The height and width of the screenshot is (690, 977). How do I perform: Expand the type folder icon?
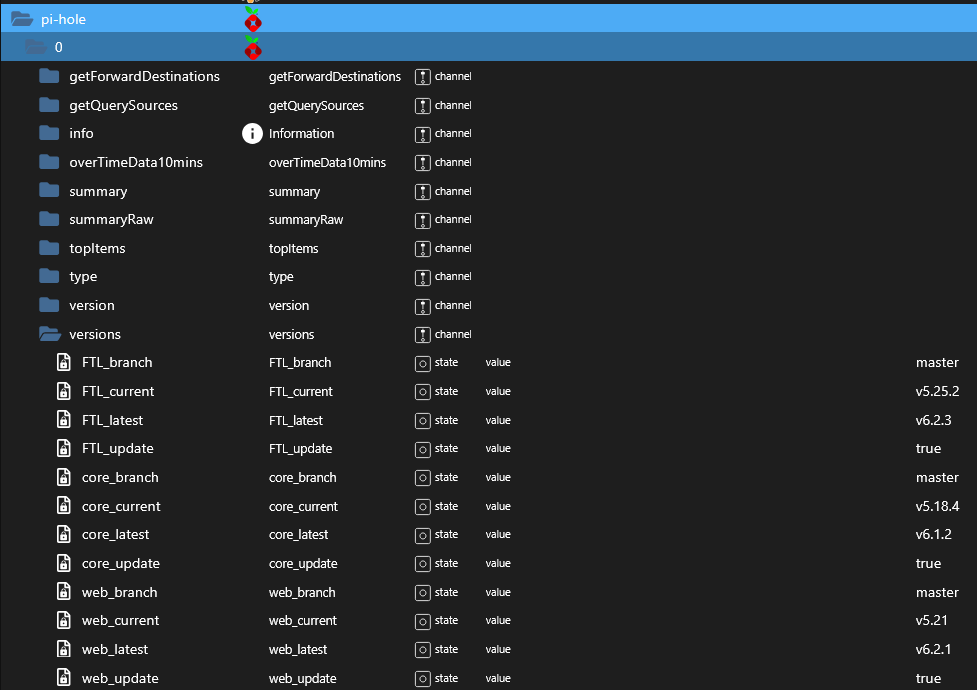tap(49, 276)
